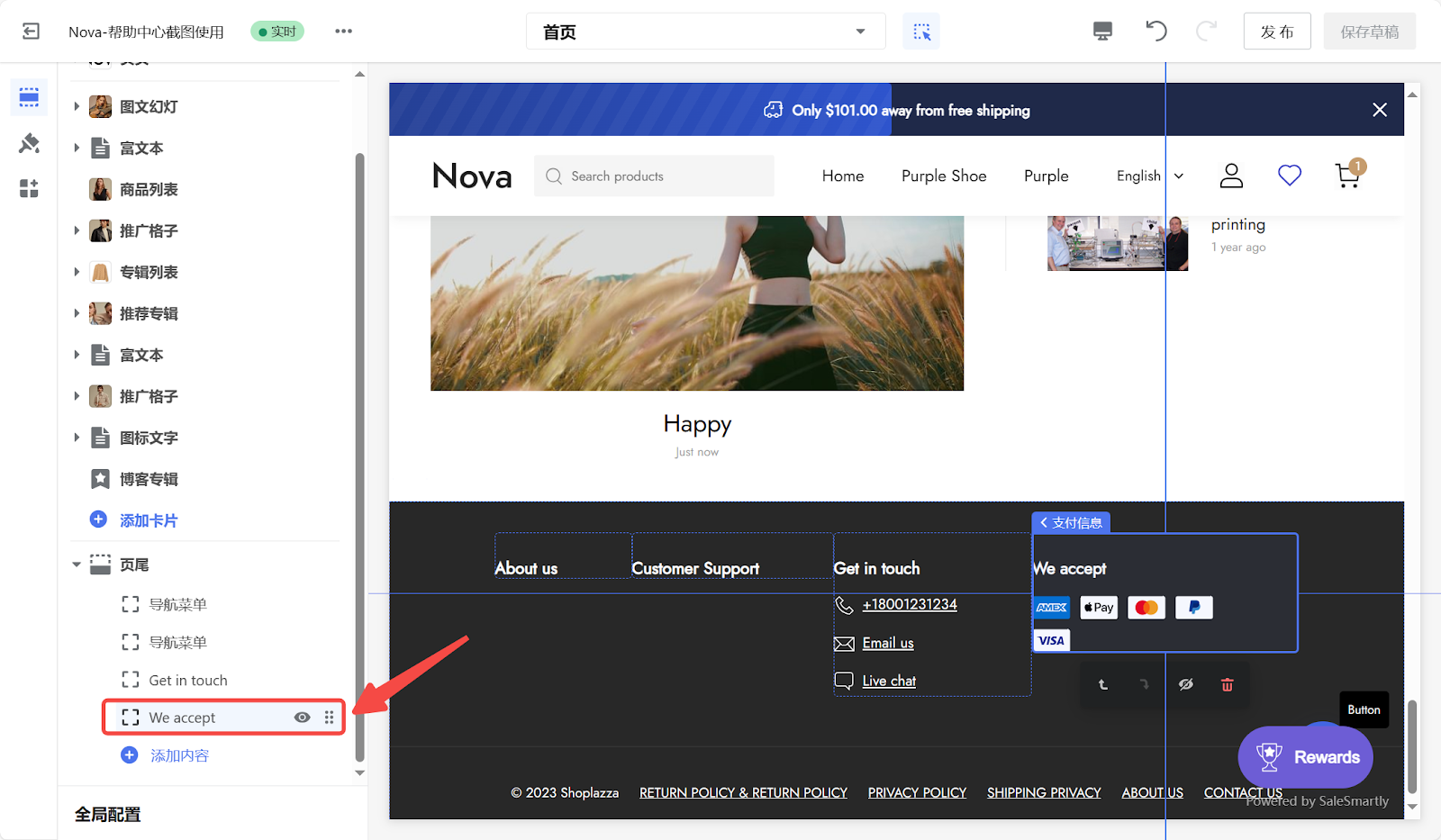
Task: Click the printing blog post thumbnail
Action: 1118,243
